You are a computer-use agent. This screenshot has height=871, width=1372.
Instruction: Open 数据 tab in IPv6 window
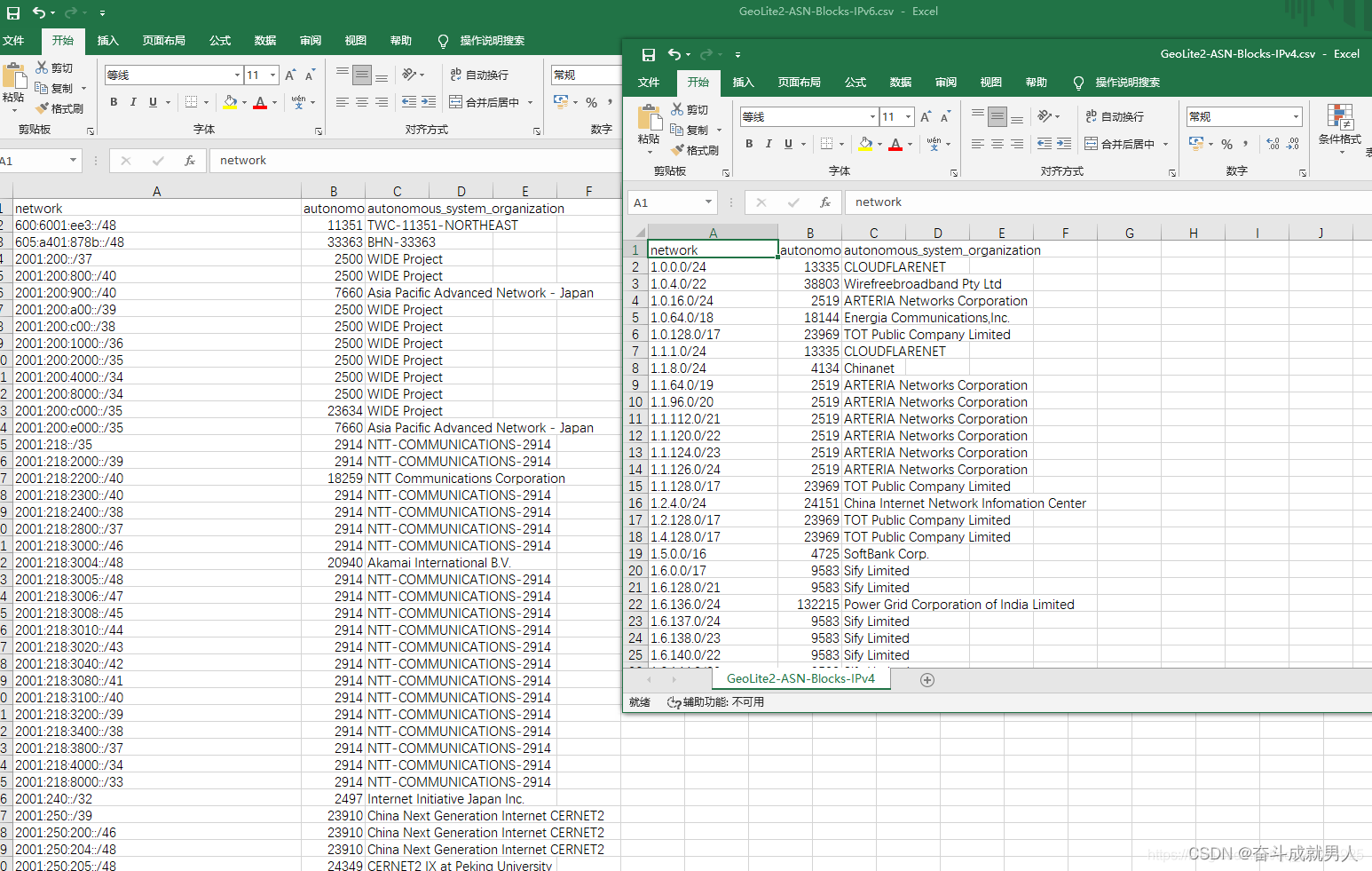[265, 41]
